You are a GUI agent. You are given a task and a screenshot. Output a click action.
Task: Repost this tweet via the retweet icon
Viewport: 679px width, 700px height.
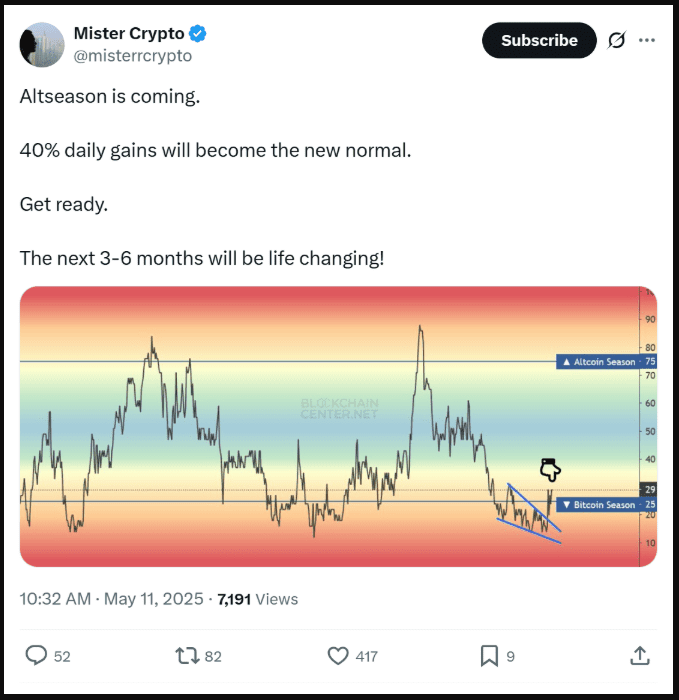[x=187, y=655]
